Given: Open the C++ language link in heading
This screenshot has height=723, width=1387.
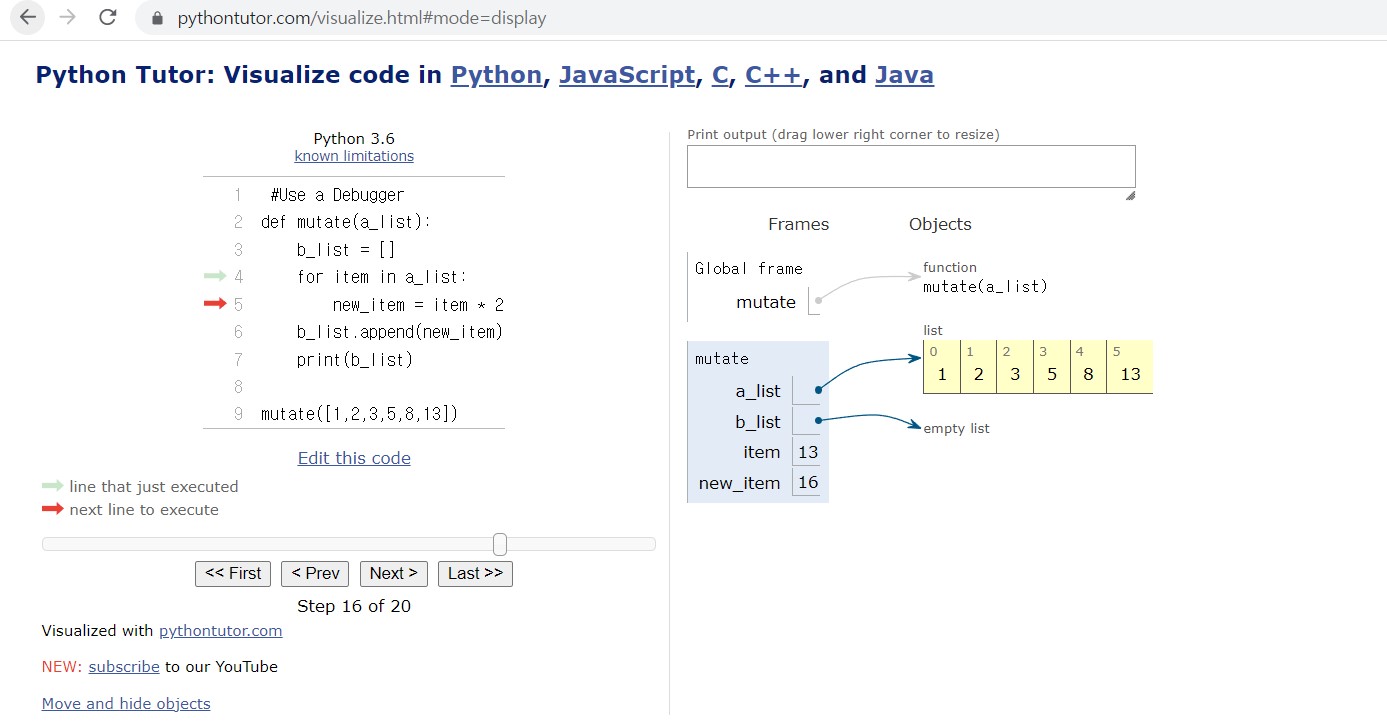Looking at the screenshot, I should (773, 75).
